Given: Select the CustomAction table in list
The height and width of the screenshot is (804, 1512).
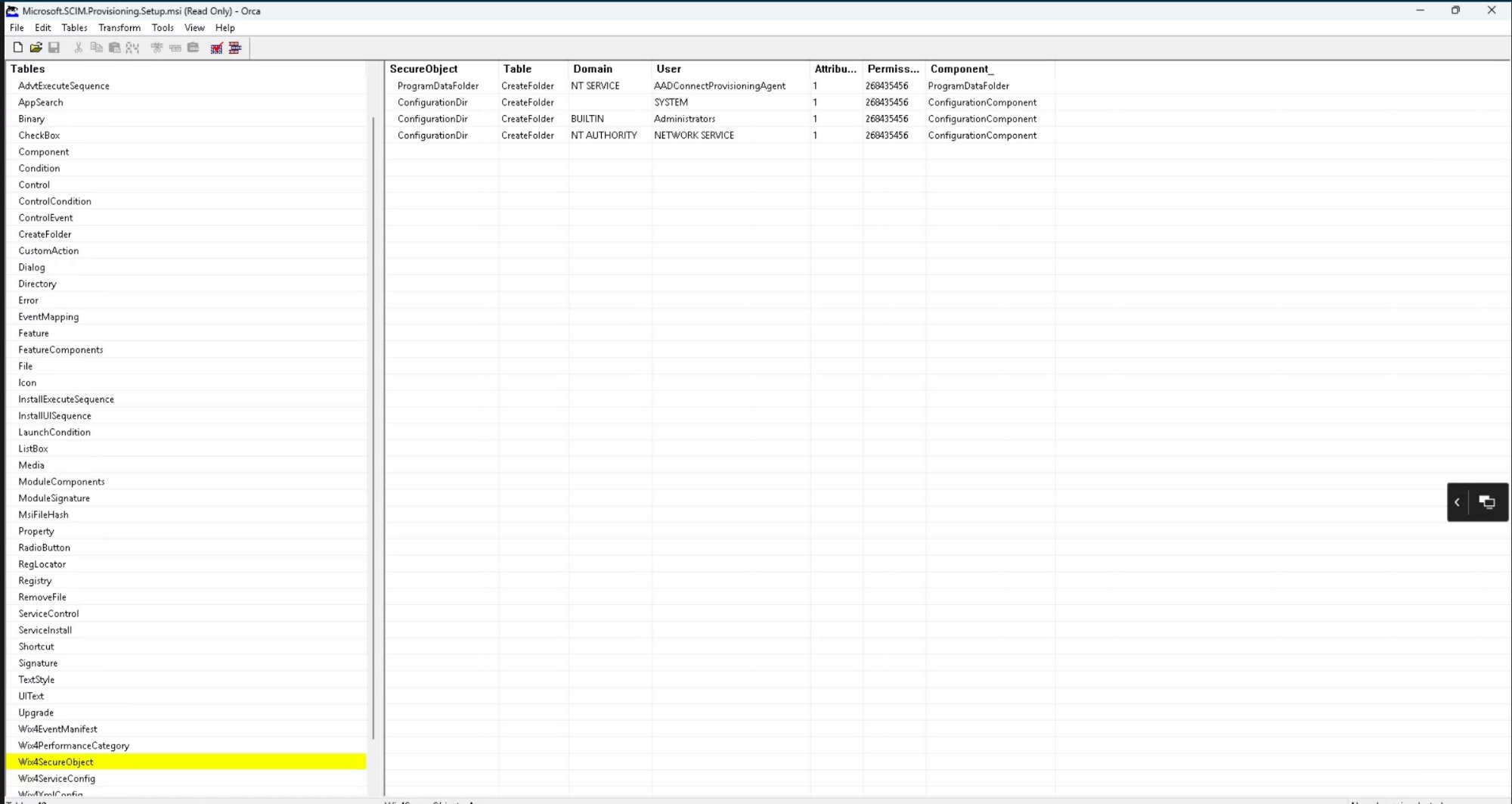Looking at the screenshot, I should pos(186,250).
